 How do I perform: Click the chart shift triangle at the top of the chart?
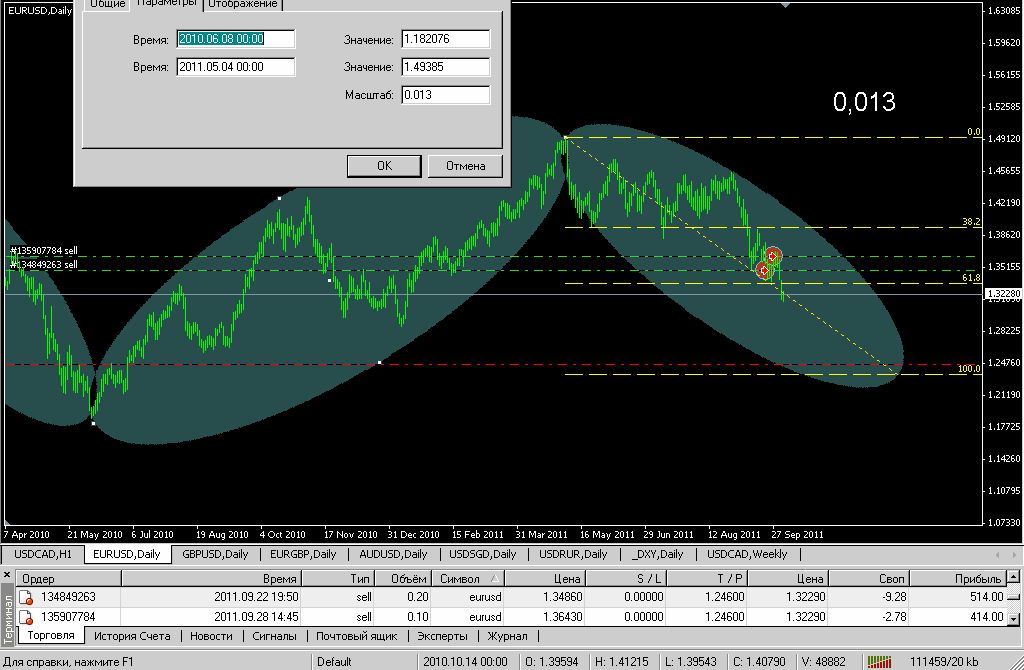tap(785, 5)
